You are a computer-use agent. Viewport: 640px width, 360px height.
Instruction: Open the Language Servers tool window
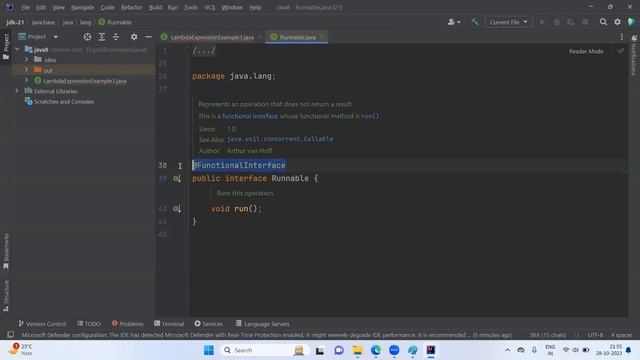(262, 324)
